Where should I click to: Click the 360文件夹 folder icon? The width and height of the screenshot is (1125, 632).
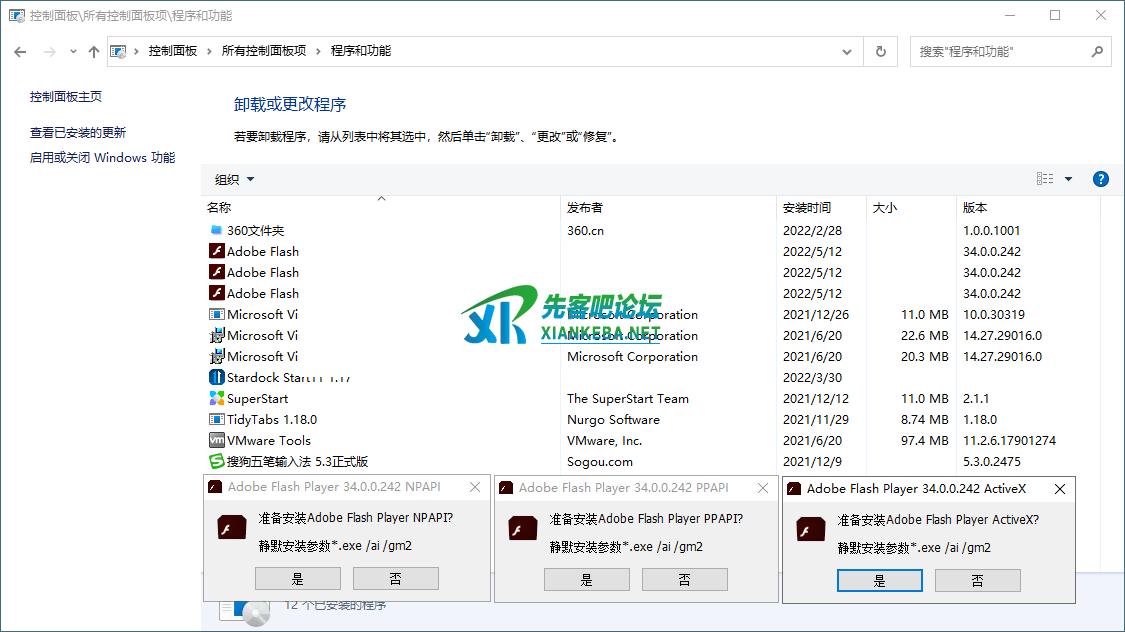click(216, 231)
